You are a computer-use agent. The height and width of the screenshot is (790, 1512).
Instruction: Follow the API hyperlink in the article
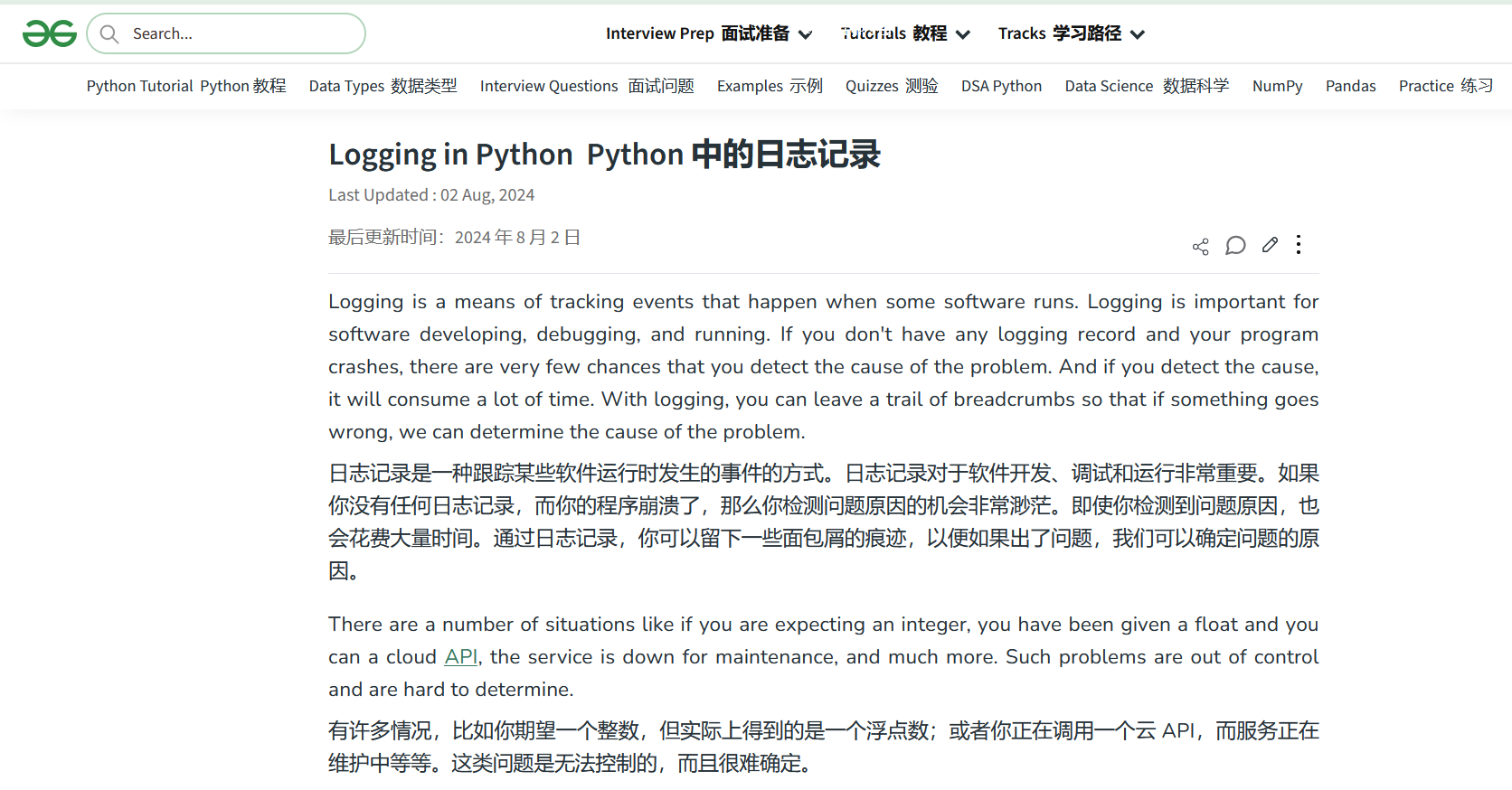click(461, 657)
